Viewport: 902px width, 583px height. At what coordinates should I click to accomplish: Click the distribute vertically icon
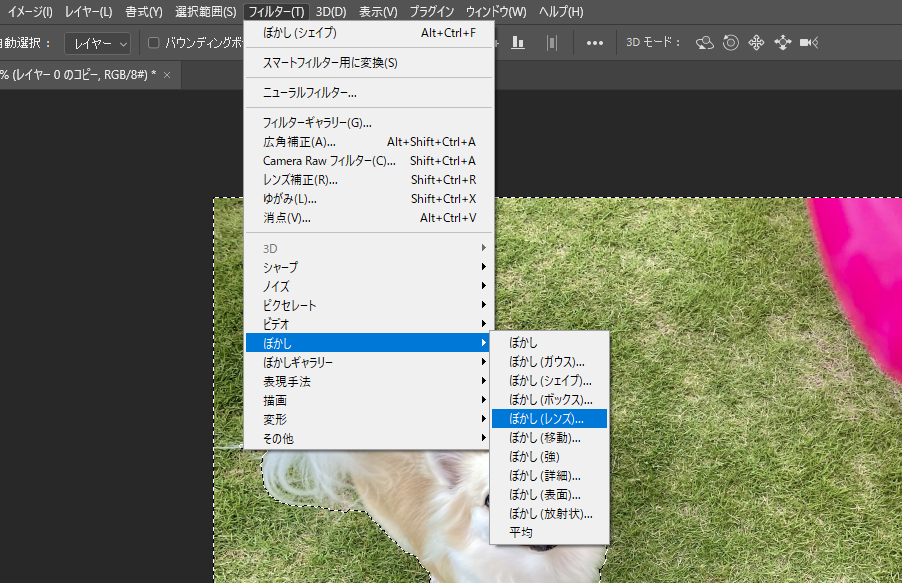pyautogui.click(x=552, y=43)
